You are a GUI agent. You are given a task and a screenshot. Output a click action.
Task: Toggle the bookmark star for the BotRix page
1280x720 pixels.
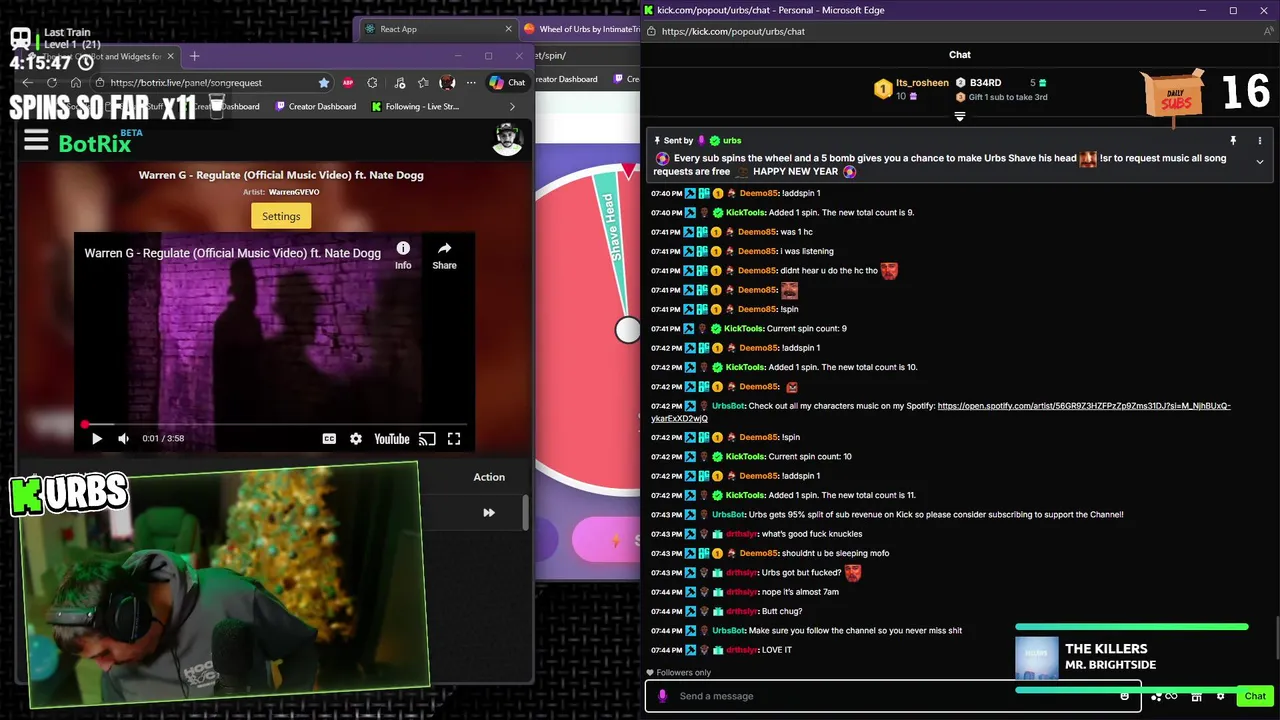(324, 83)
